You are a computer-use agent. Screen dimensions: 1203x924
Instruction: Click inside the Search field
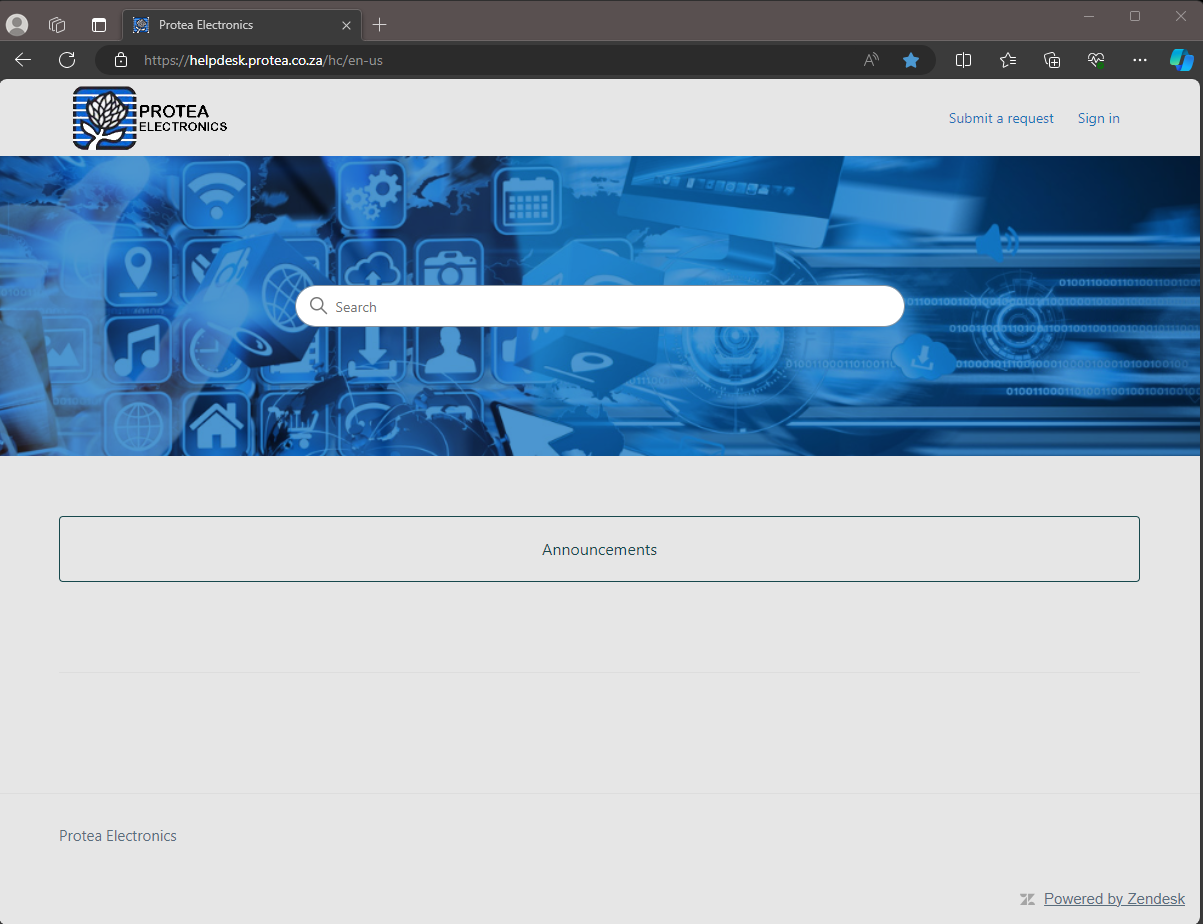click(x=600, y=306)
